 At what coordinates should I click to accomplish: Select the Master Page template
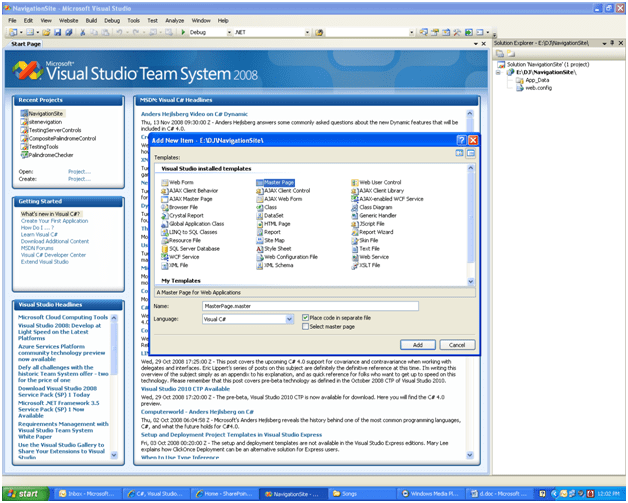tap(277, 183)
